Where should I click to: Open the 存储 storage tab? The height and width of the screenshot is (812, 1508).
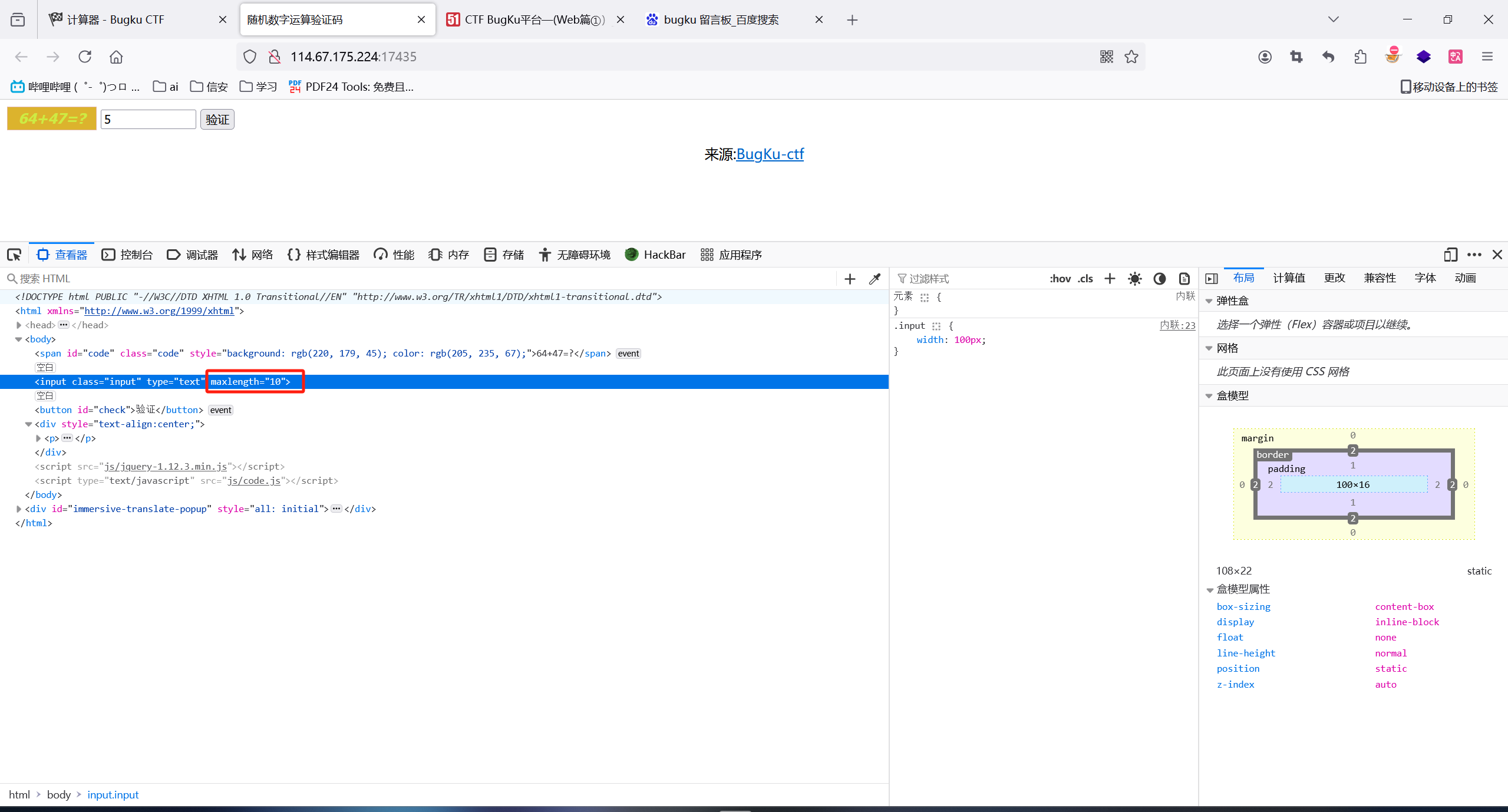[x=504, y=255]
